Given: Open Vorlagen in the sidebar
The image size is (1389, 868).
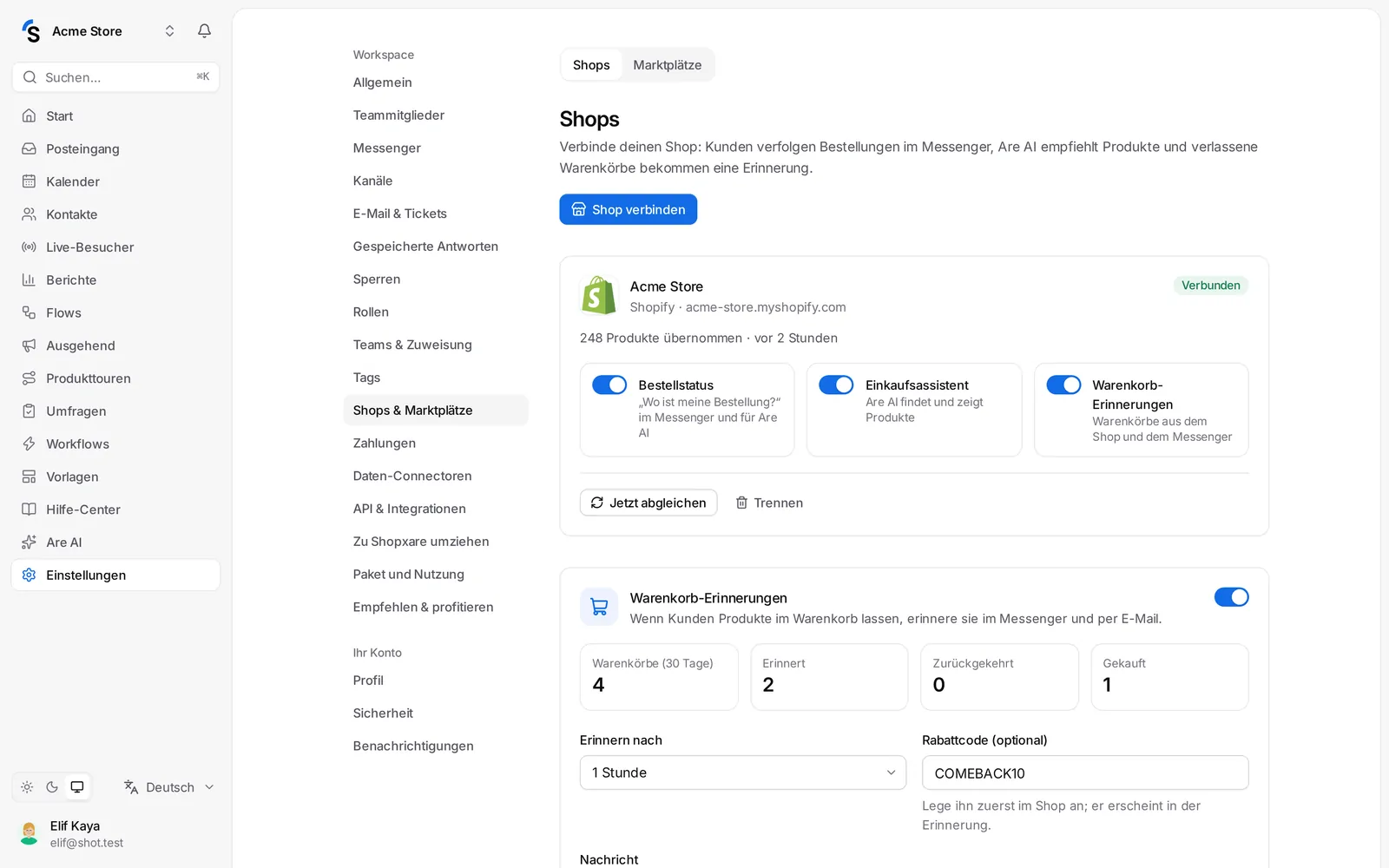Looking at the screenshot, I should [115, 477].
